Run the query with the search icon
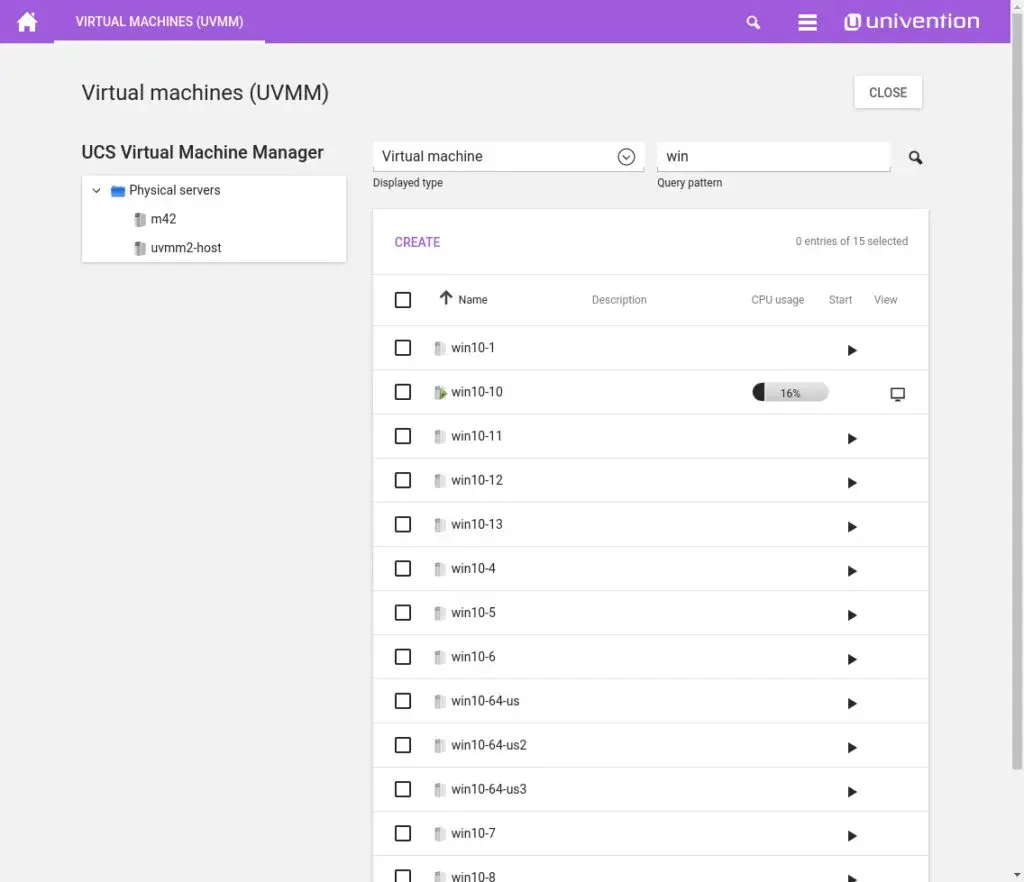 [x=915, y=157]
